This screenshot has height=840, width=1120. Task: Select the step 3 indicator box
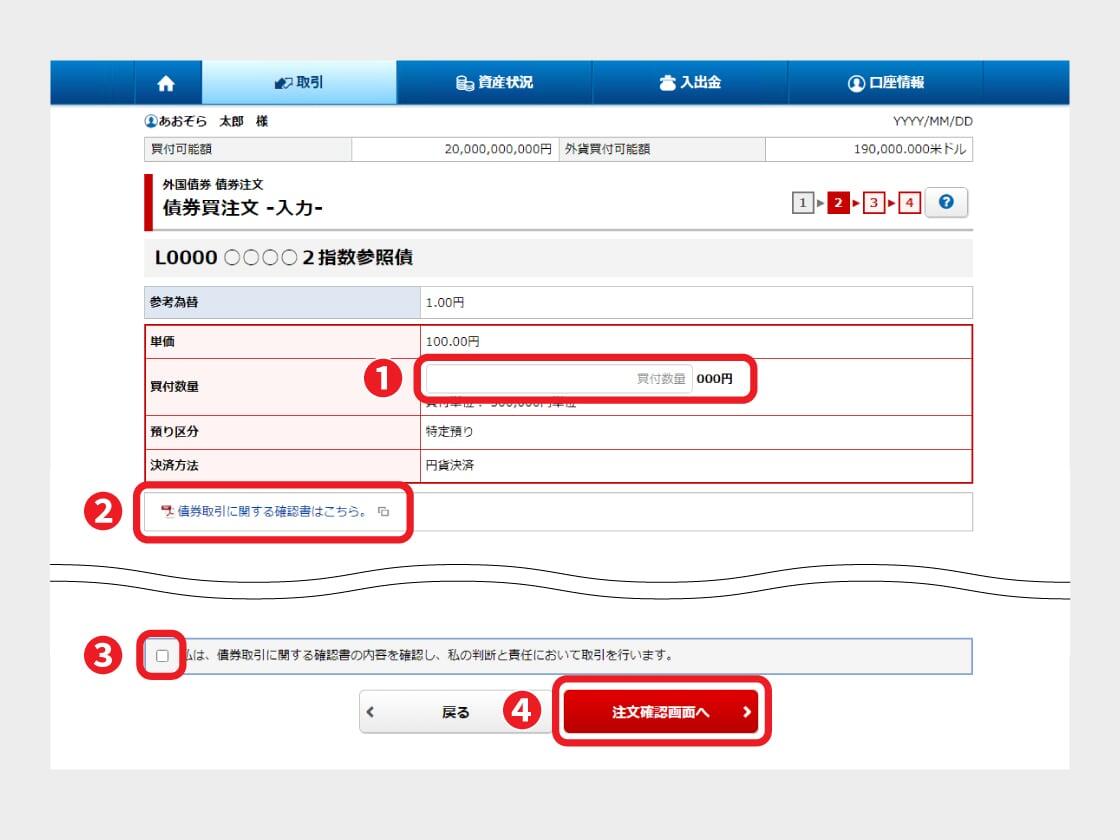click(x=873, y=203)
